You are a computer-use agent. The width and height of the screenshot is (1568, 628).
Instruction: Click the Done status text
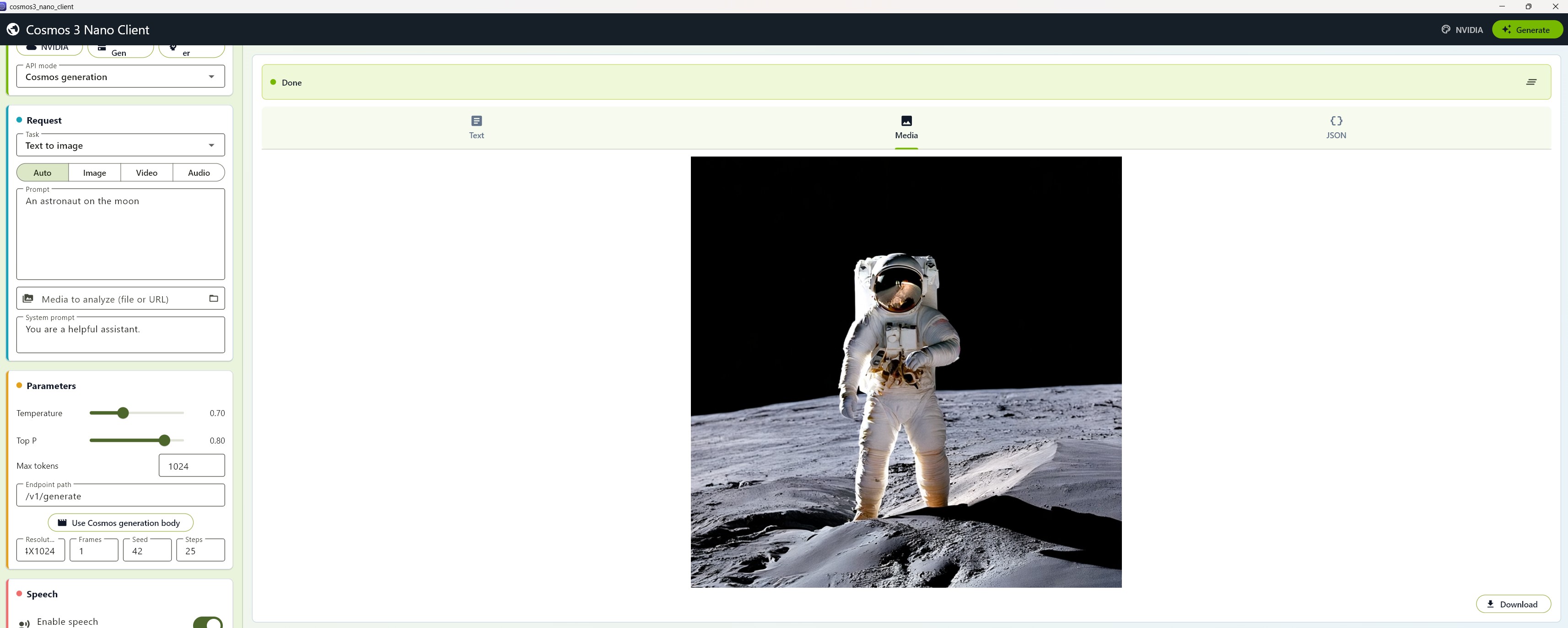[x=291, y=82]
